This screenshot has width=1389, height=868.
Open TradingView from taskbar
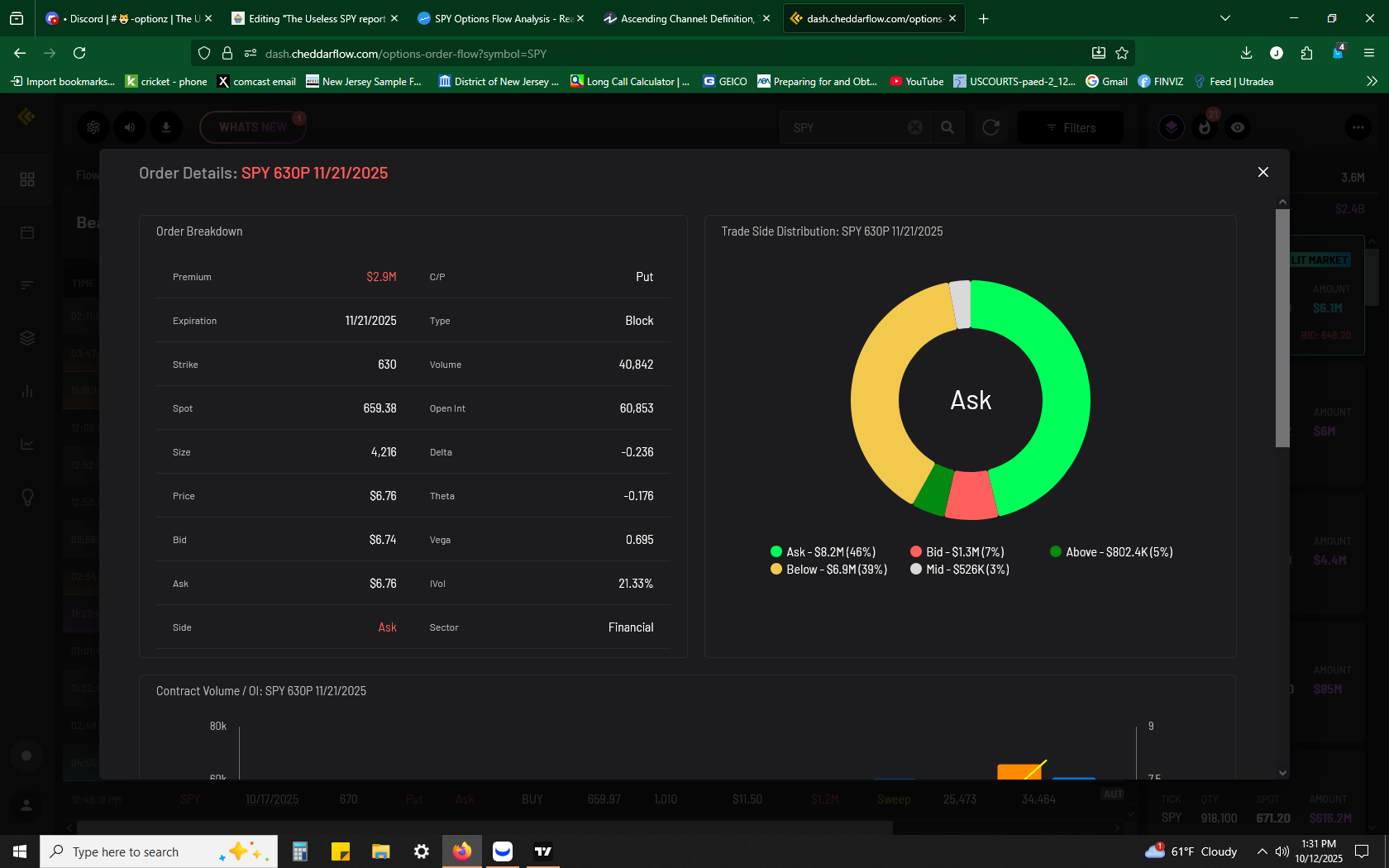(543, 851)
